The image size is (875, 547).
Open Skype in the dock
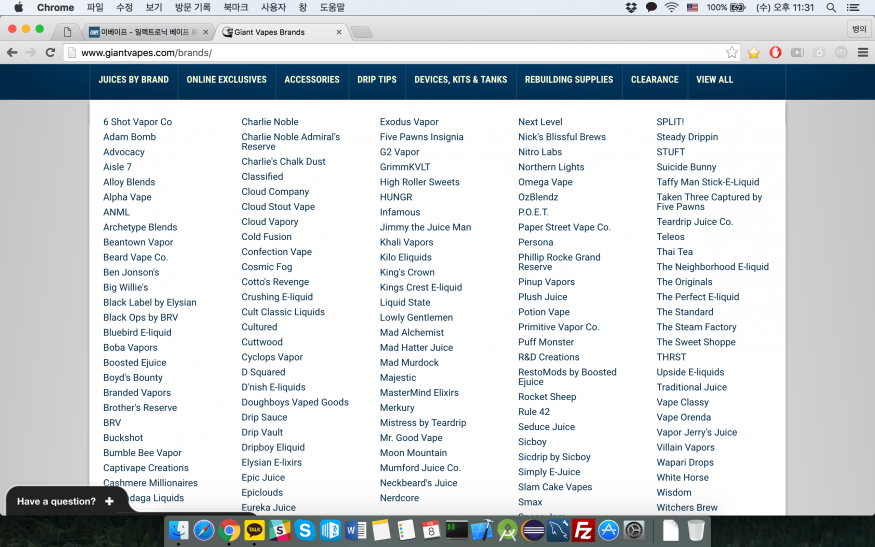tap(306, 530)
